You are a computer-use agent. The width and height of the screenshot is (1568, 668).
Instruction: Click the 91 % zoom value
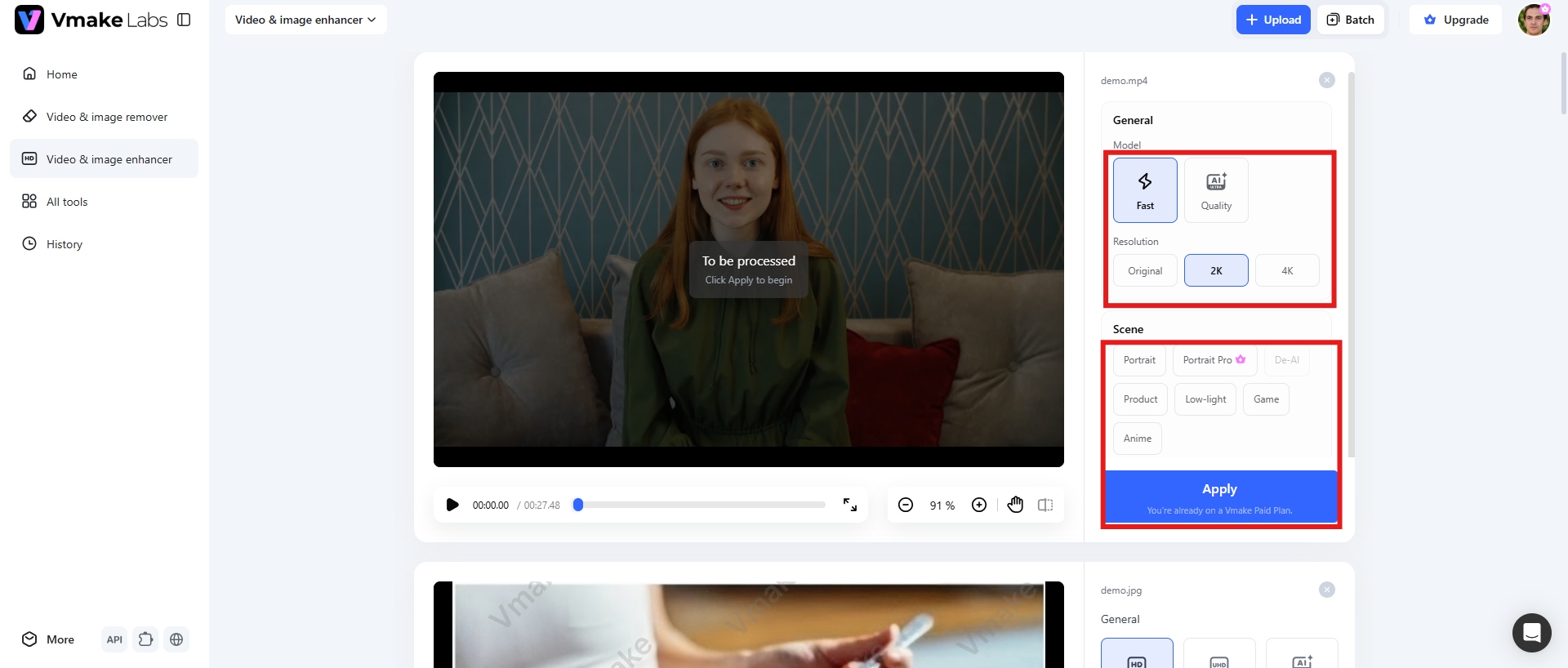tap(942, 505)
